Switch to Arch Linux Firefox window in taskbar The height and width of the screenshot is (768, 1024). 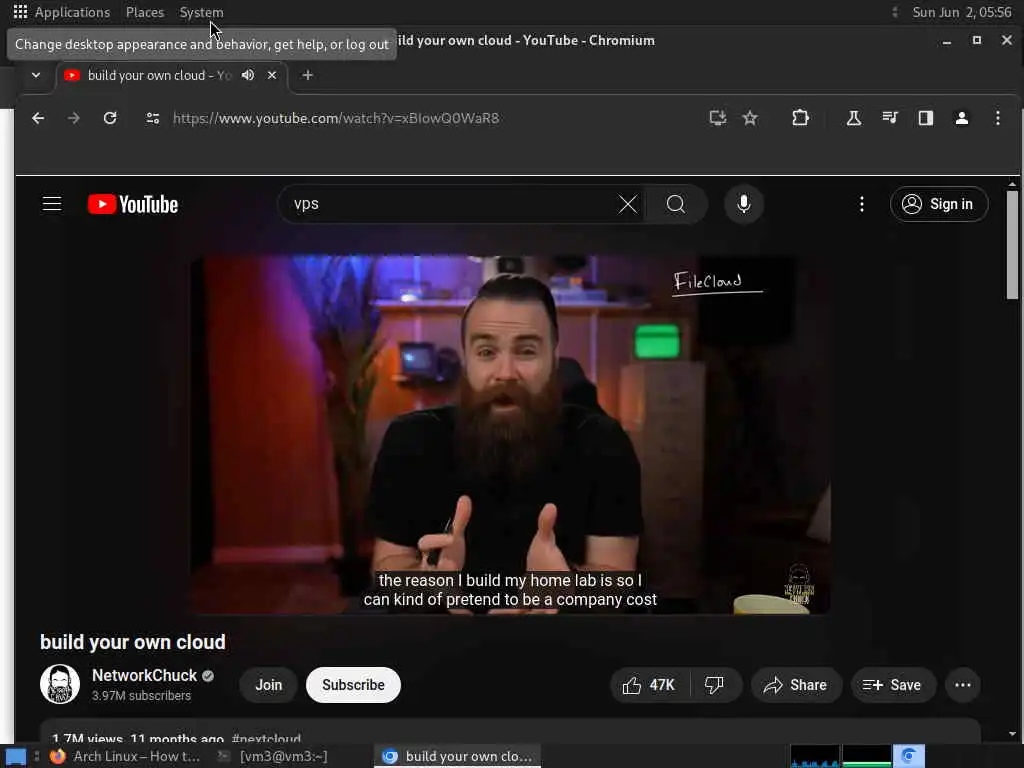[125, 756]
